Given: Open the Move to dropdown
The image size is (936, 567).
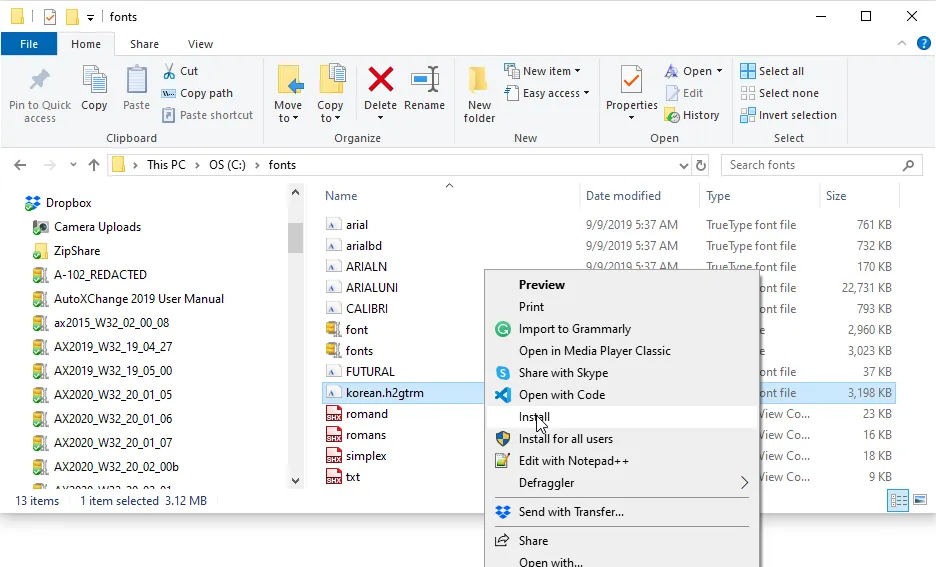Looking at the screenshot, I should tap(288, 94).
